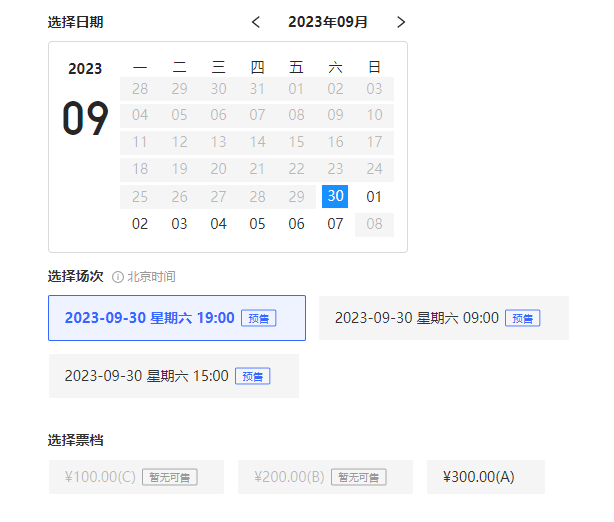Choose the 2023-09-30 19:00 session
Image resolution: width=614 pixels, height=522 pixels.
point(177,318)
